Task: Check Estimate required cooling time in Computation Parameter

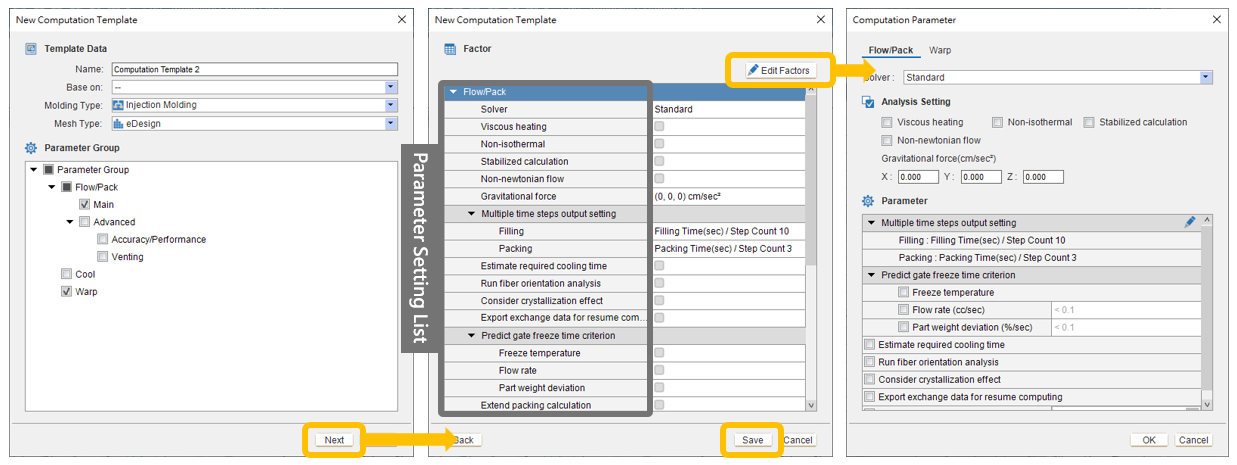Action: pyautogui.click(x=869, y=345)
